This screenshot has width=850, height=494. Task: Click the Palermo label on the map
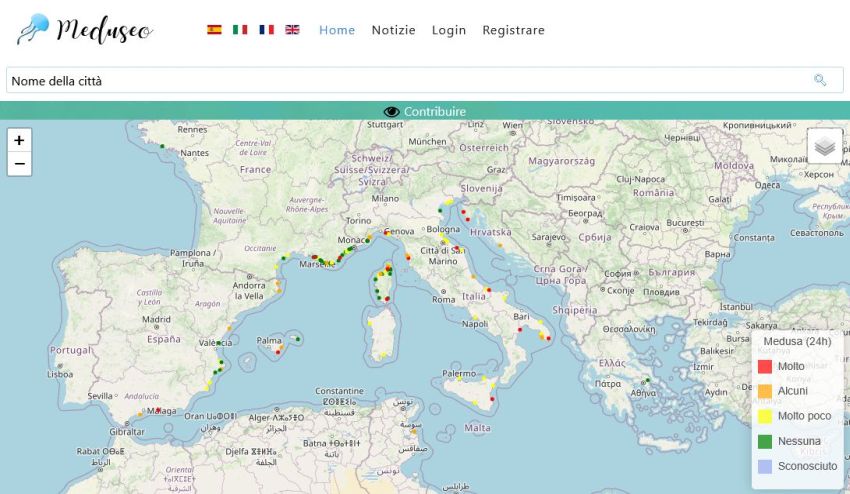[x=459, y=374]
